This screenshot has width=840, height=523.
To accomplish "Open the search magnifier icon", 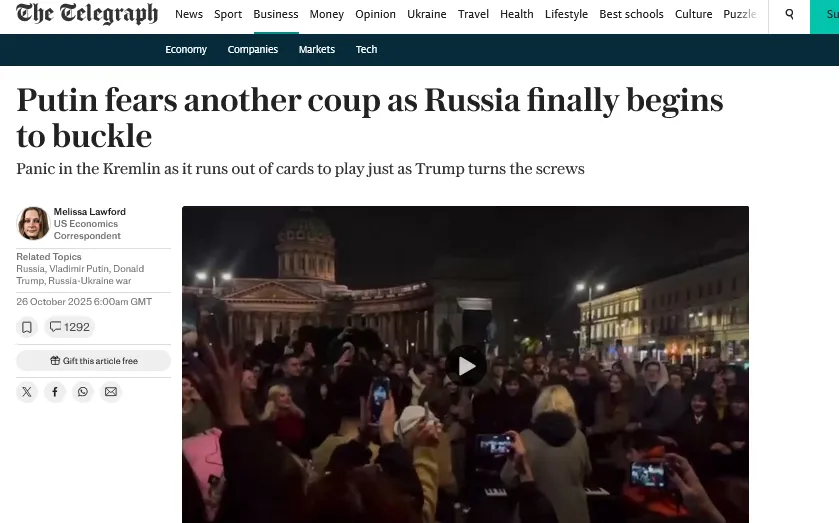I will click(789, 14).
